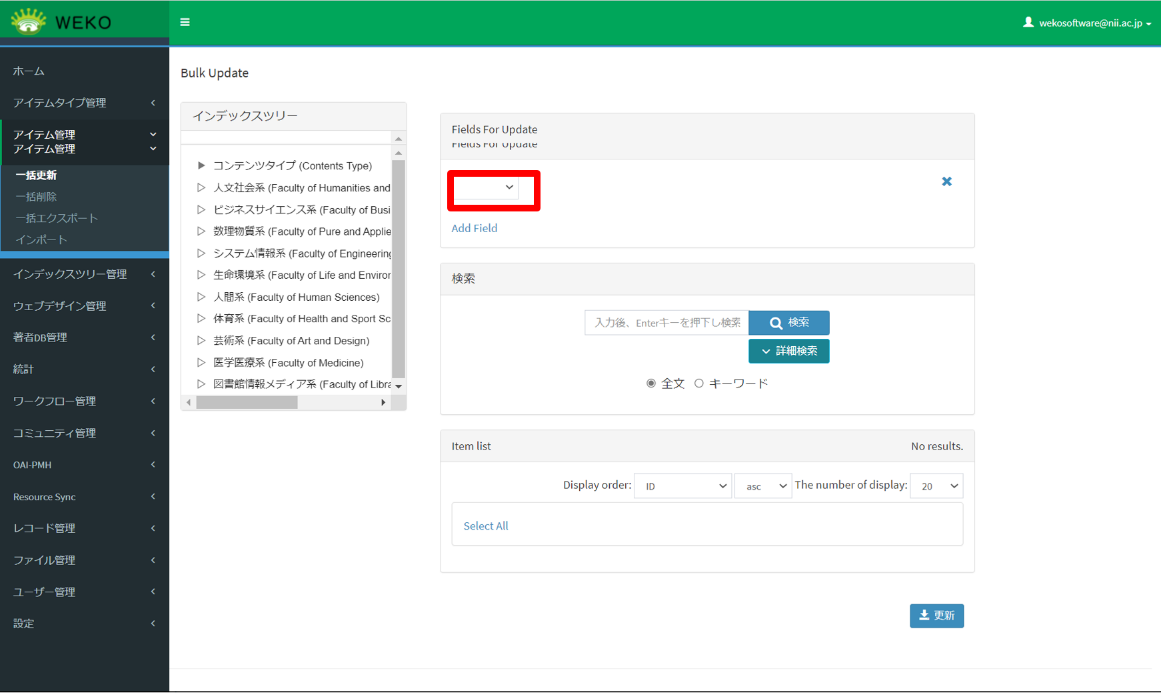This screenshot has width=1161, height=693.
Task: Open the number of display dropdown
Action: (936, 486)
